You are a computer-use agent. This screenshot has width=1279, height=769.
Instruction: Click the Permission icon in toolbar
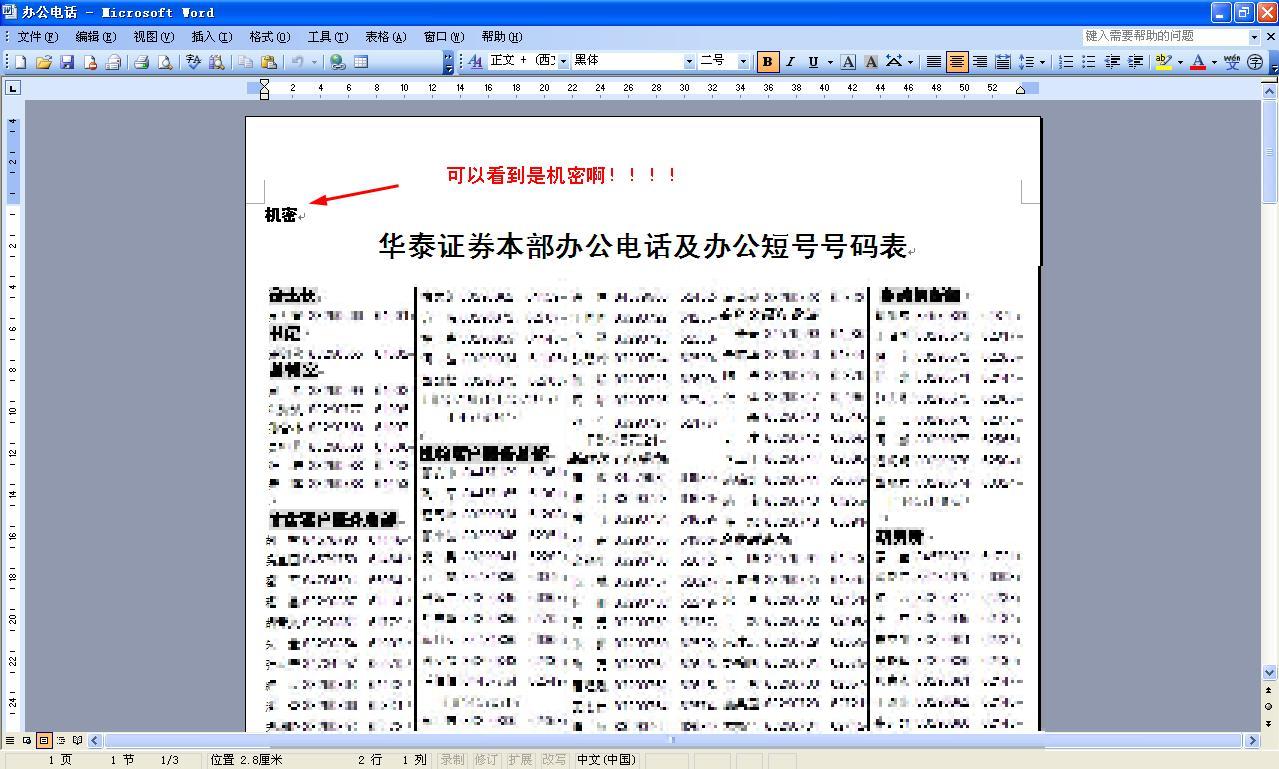(90, 62)
